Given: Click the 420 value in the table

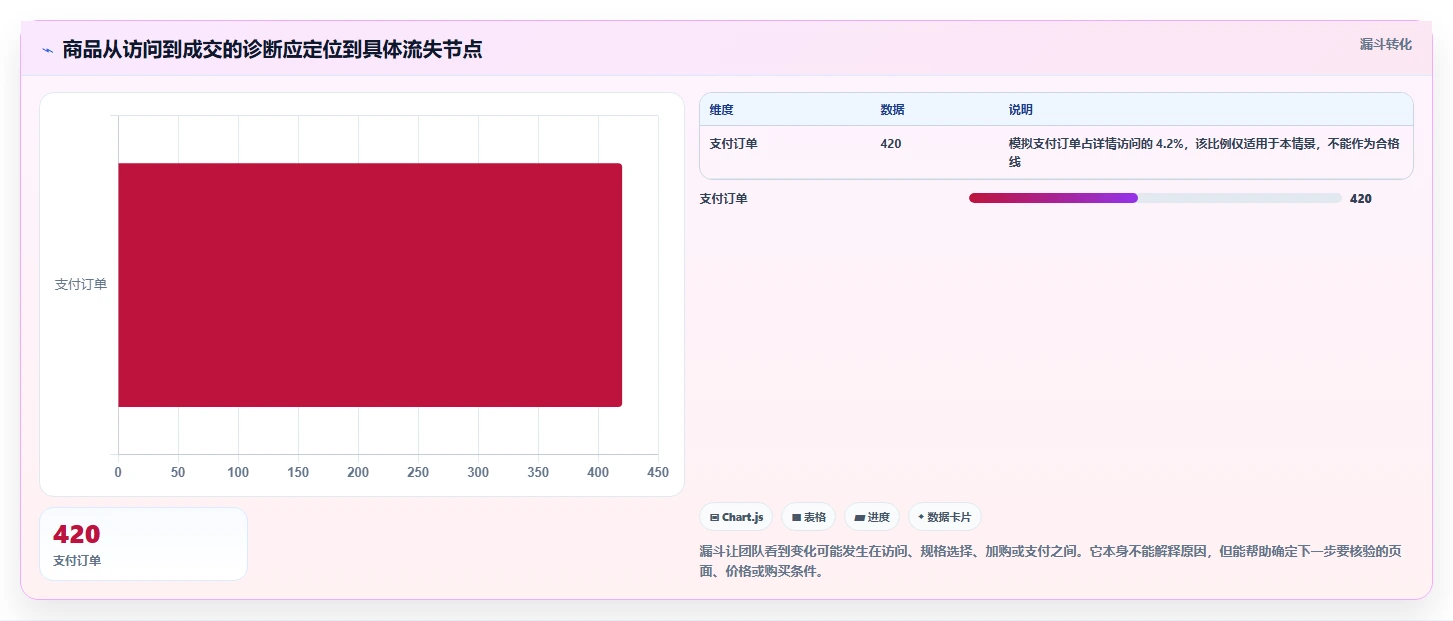Looking at the screenshot, I should pyautogui.click(x=891, y=144).
